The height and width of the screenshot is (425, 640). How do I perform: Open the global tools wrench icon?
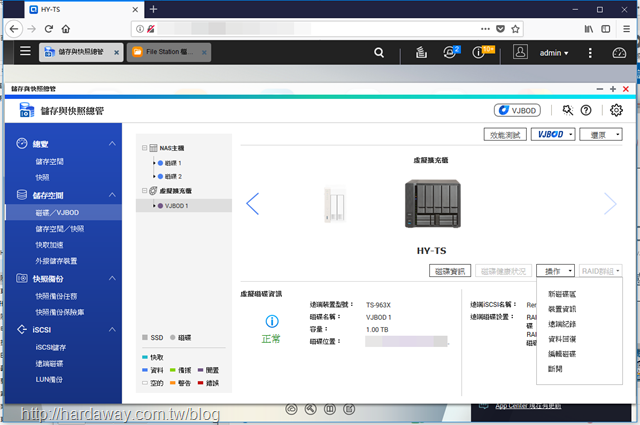point(567,110)
